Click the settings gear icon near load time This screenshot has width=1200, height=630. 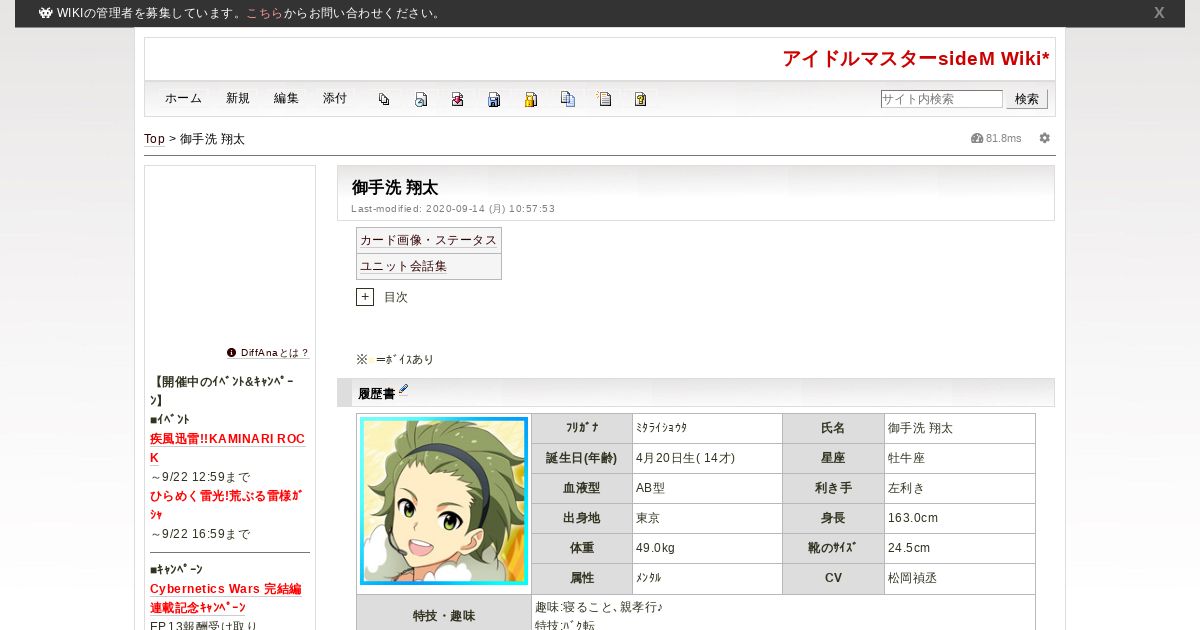[x=1045, y=138]
